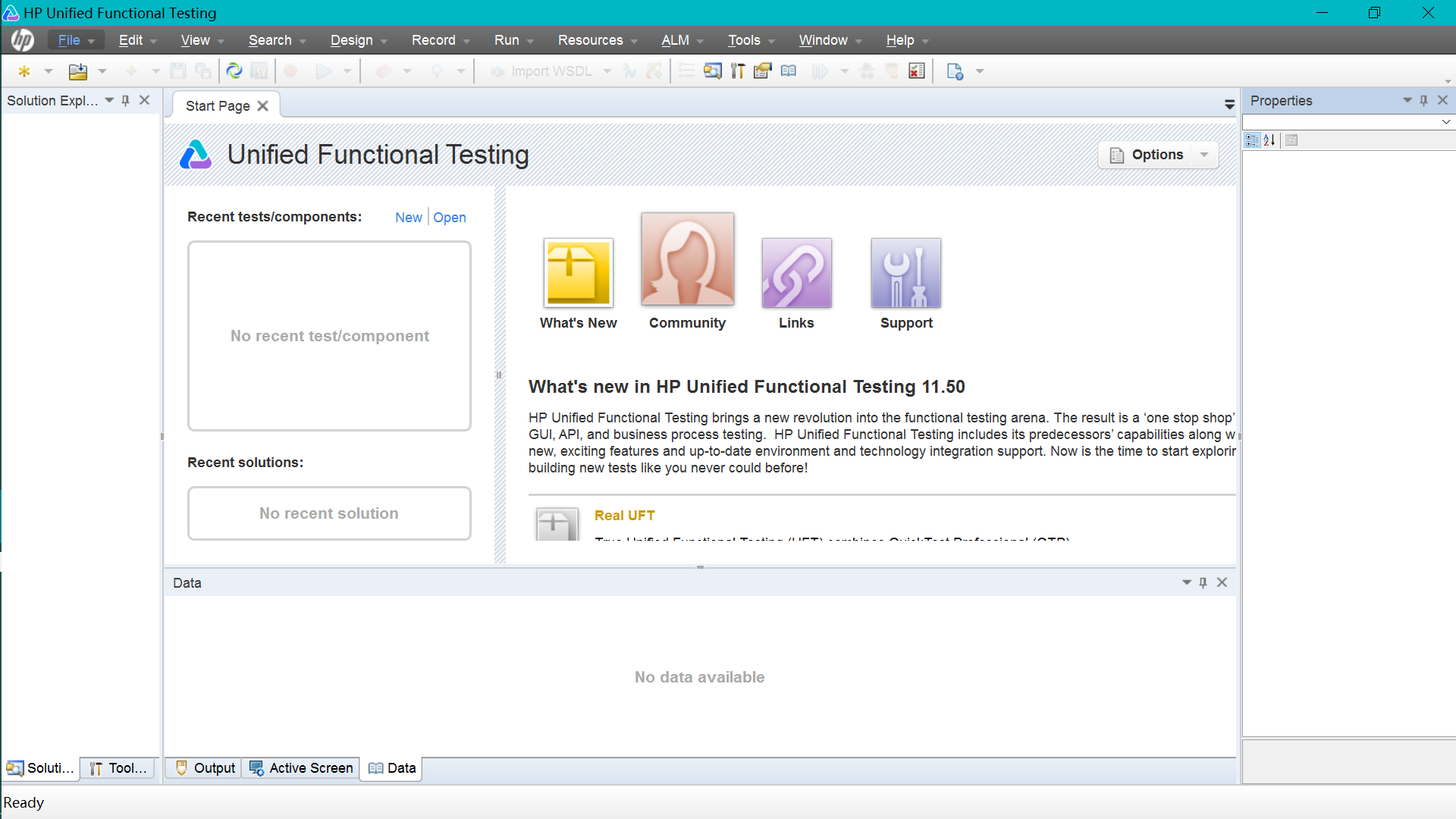Click the Open folder toolbar icon
This screenshot has width=1456, height=819.
(x=77, y=71)
